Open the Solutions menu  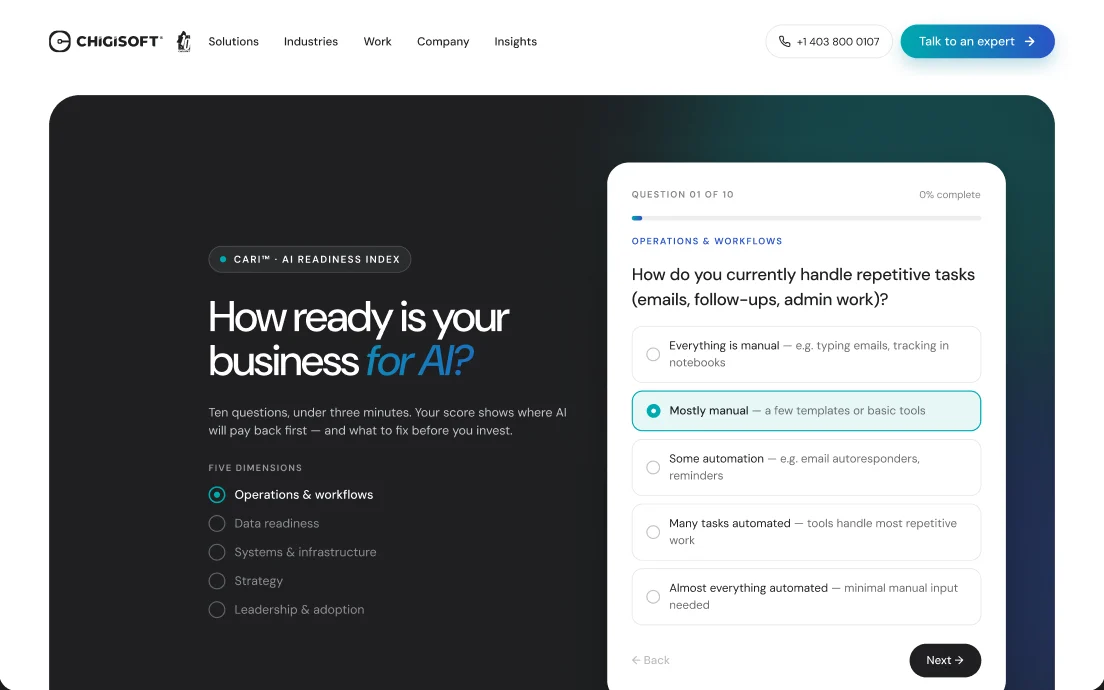coord(233,42)
